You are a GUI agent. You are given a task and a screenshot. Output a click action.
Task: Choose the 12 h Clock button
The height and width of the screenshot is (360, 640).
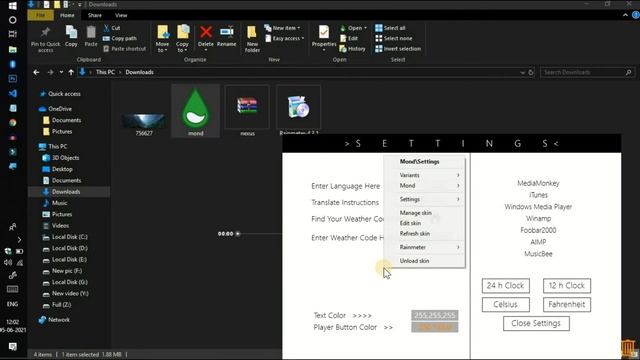pos(567,286)
